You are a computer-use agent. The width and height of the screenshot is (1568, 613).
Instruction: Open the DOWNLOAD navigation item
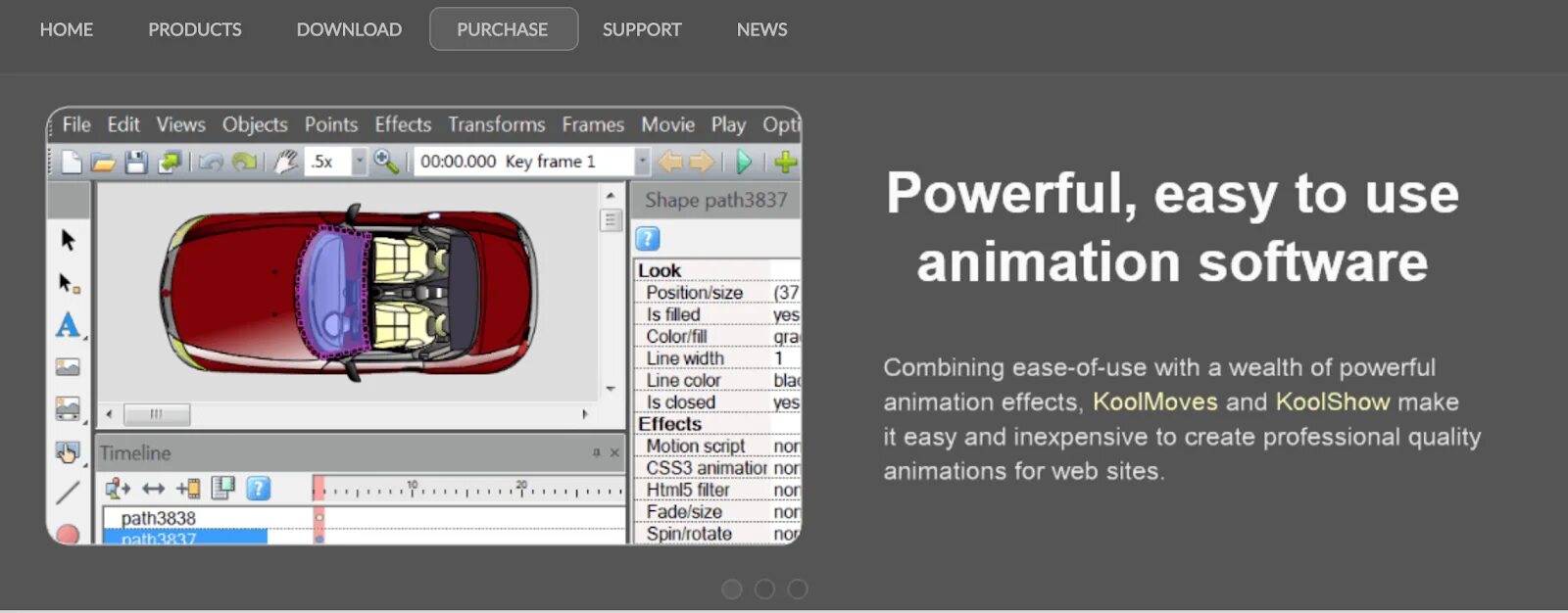click(x=349, y=29)
